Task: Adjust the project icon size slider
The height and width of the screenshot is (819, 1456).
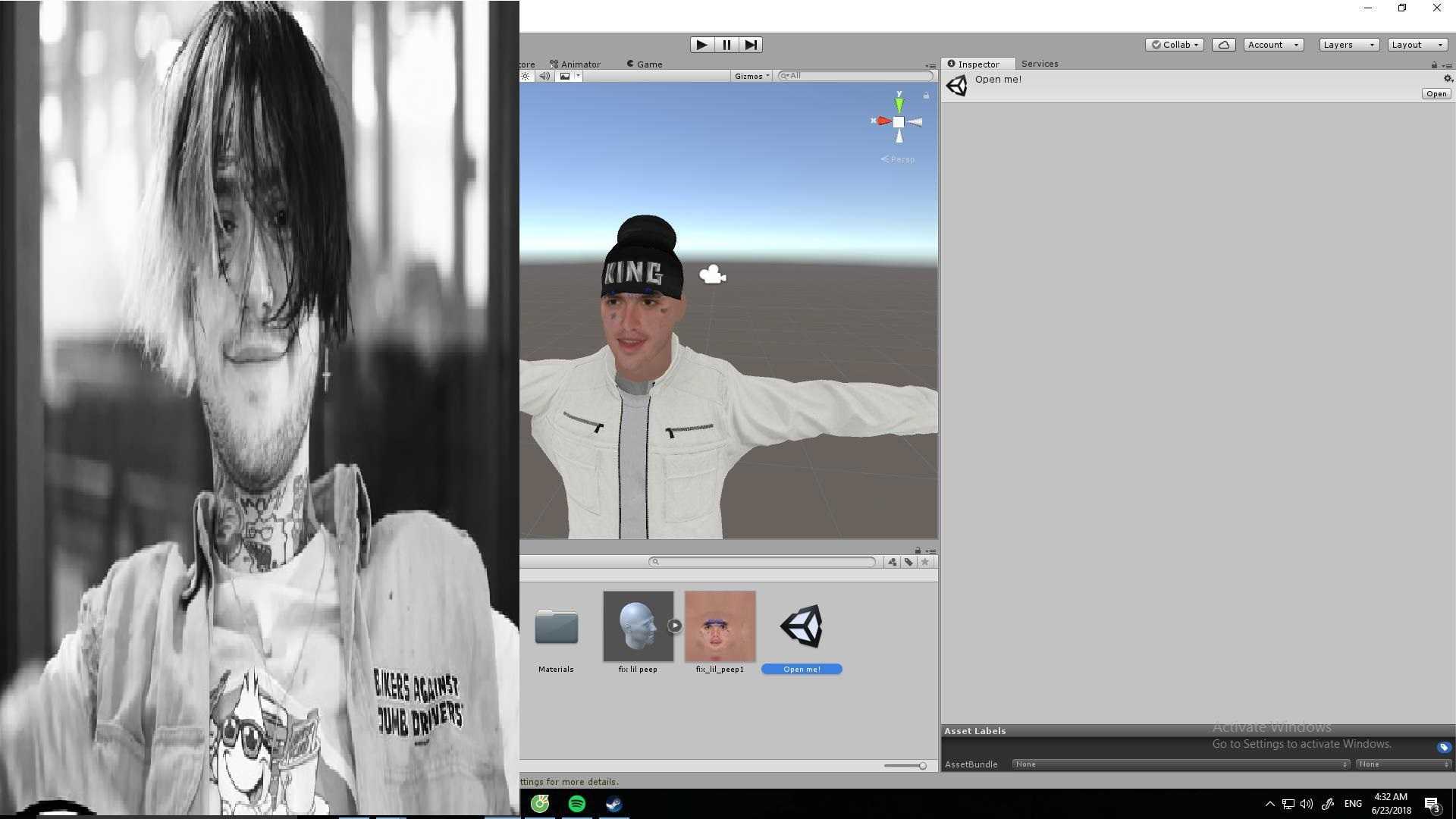Action: (922, 766)
